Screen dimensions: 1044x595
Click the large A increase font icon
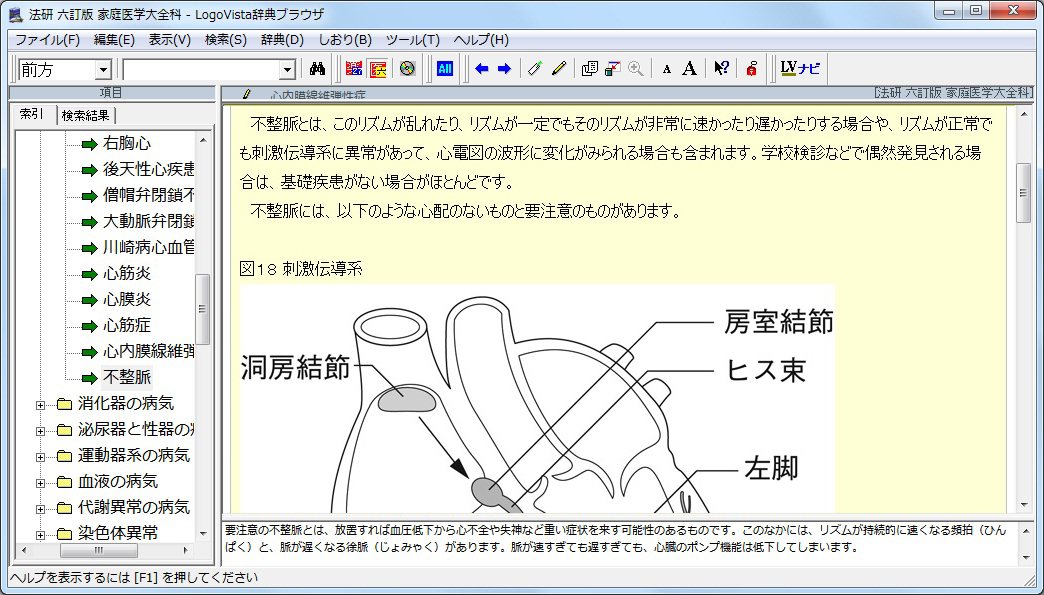click(x=689, y=69)
